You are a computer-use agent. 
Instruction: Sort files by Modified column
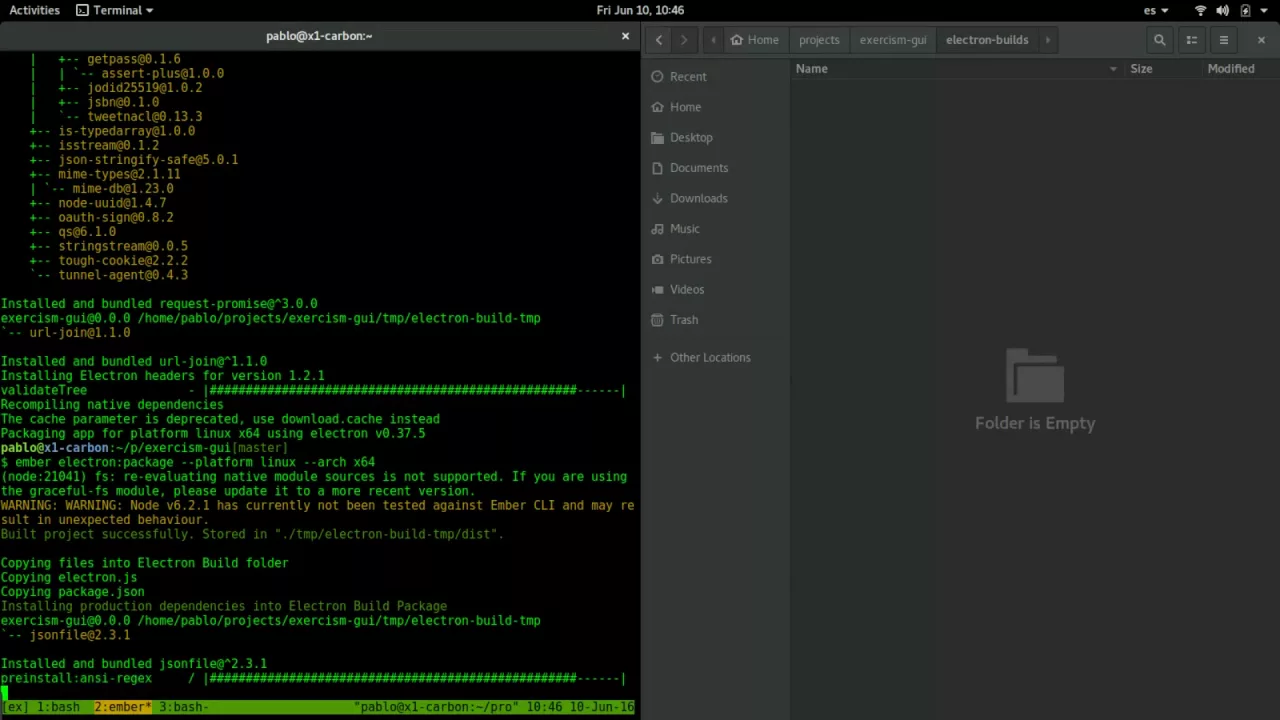(1240, 69)
